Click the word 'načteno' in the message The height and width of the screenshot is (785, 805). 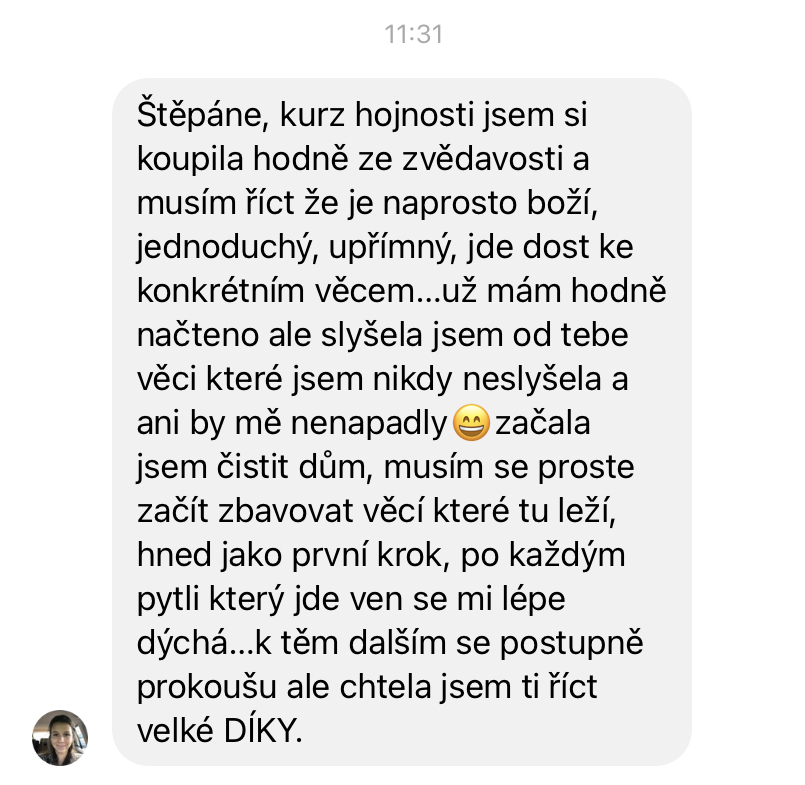[198, 336]
